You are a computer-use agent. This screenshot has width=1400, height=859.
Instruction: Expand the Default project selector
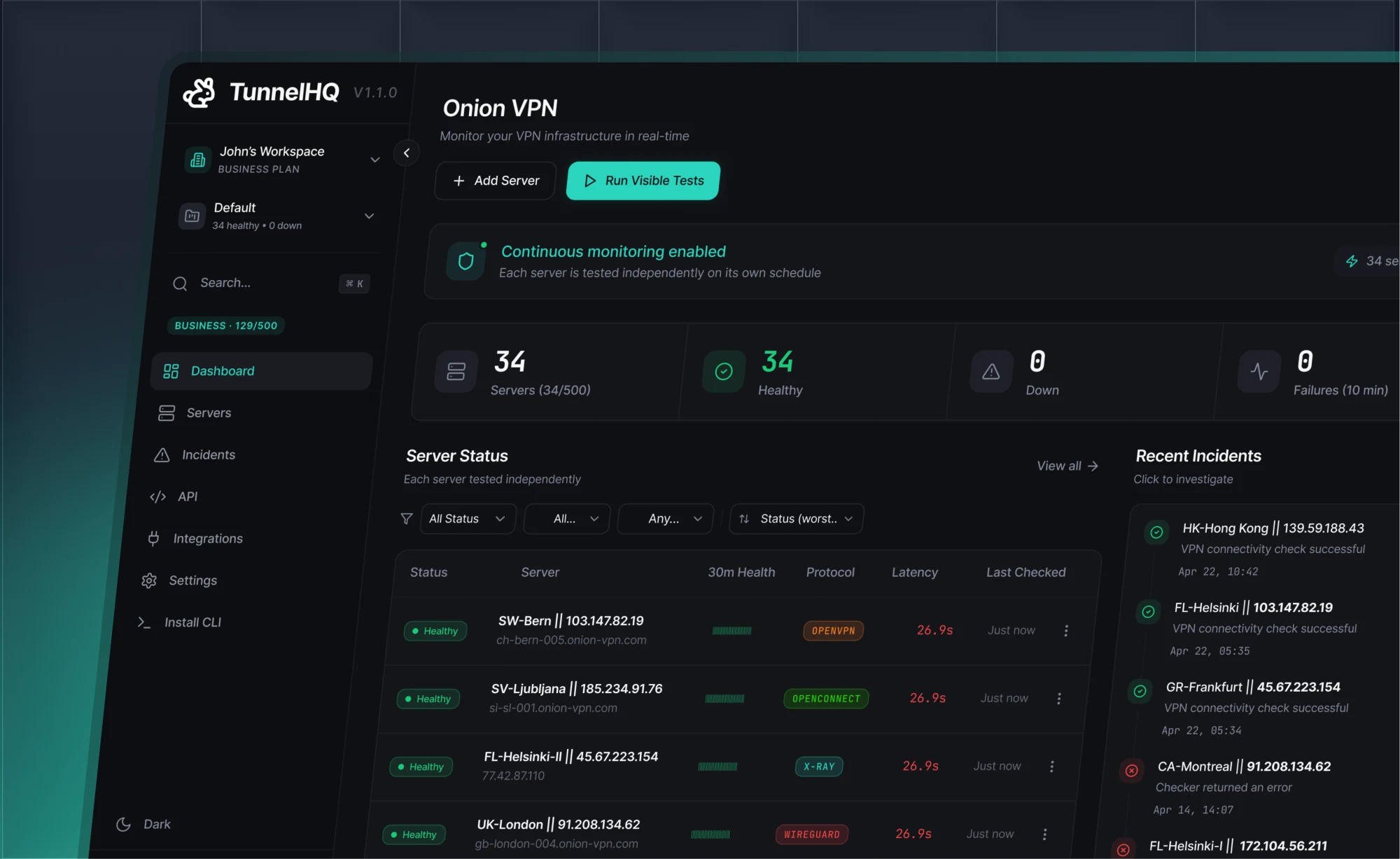(369, 216)
